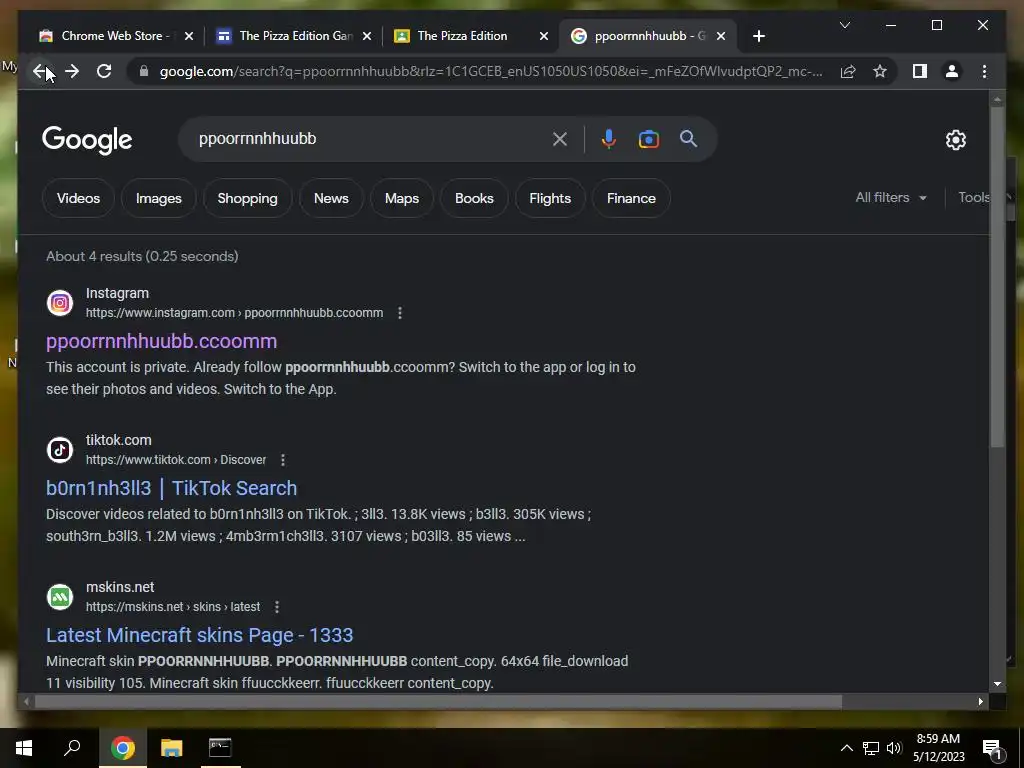This screenshot has width=1024, height=768.
Task: Open notification center icon
Action: click(x=992, y=749)
